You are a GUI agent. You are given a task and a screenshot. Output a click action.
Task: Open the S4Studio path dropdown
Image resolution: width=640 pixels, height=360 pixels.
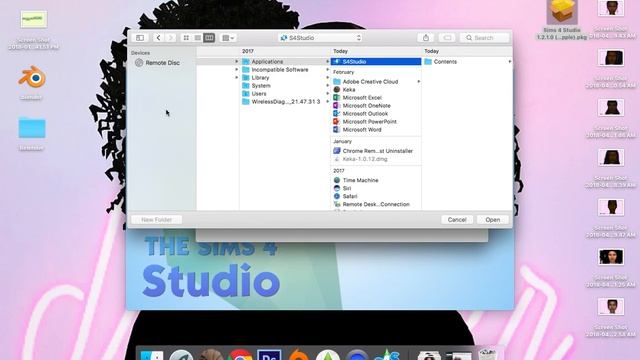click(321, 38)
